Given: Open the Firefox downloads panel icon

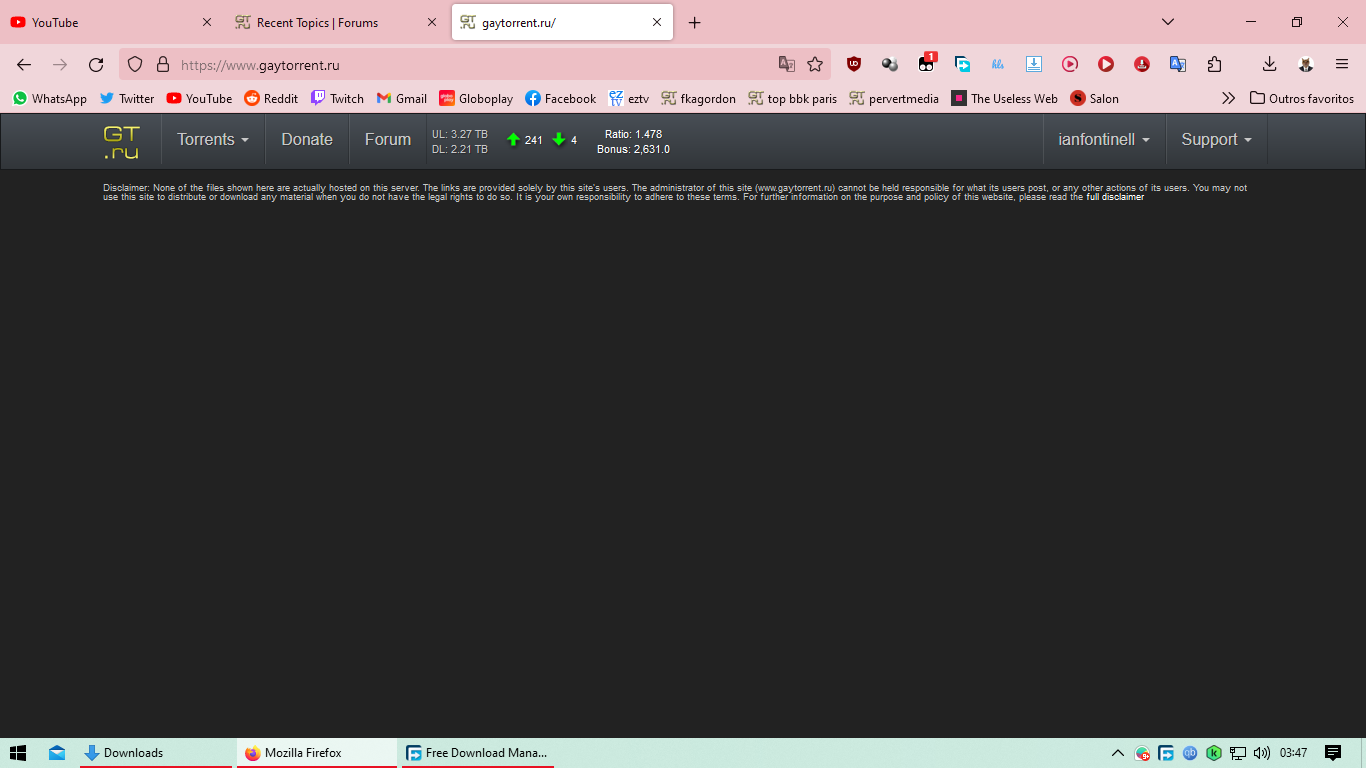Looking at the screenshot, I should coord(1269,64).
